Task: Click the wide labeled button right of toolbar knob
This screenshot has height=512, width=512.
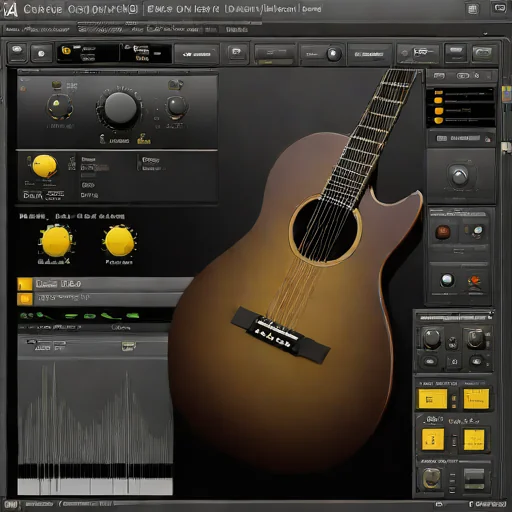Action: [369, 54]
